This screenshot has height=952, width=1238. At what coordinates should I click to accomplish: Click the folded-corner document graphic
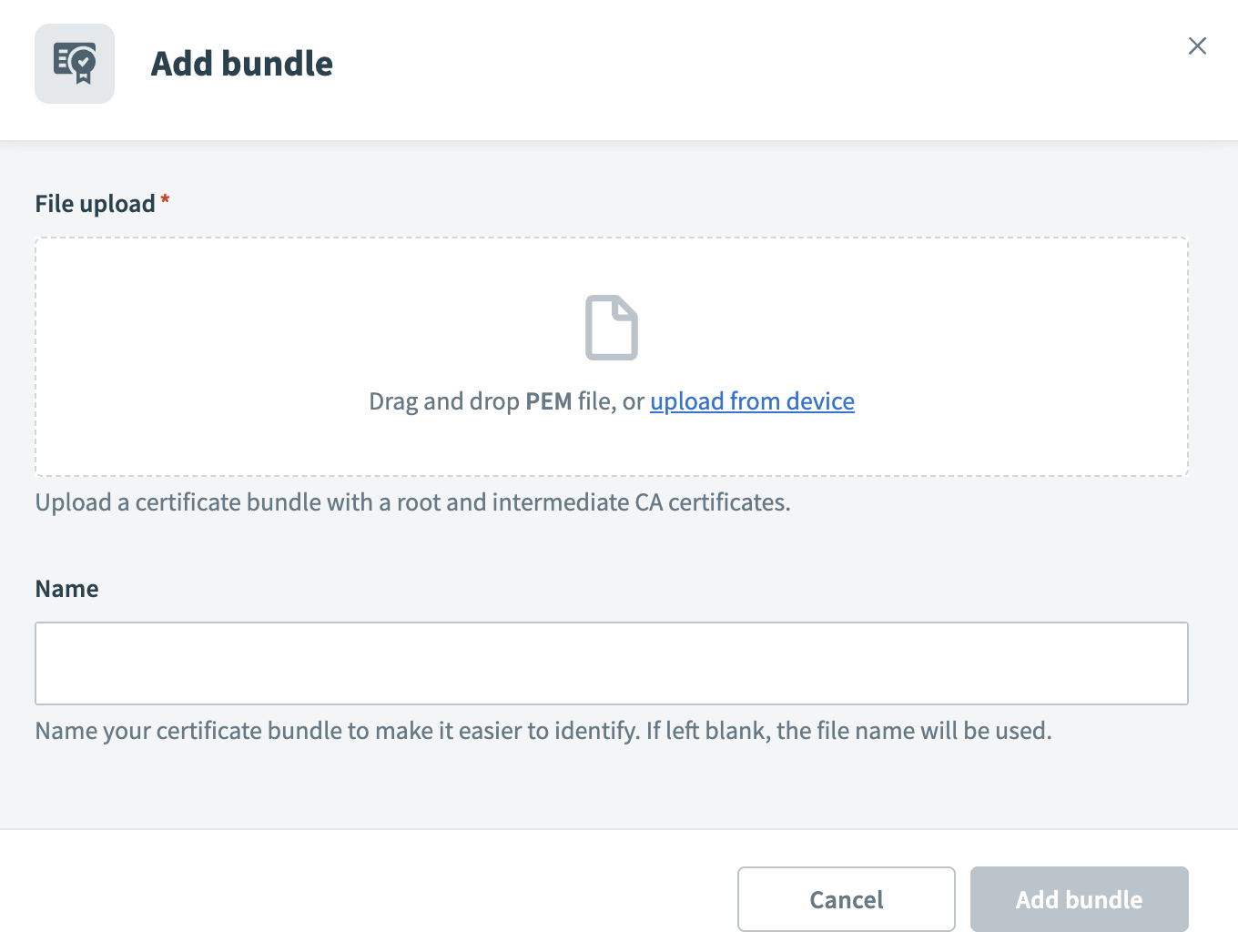click(x=611, y=328)
